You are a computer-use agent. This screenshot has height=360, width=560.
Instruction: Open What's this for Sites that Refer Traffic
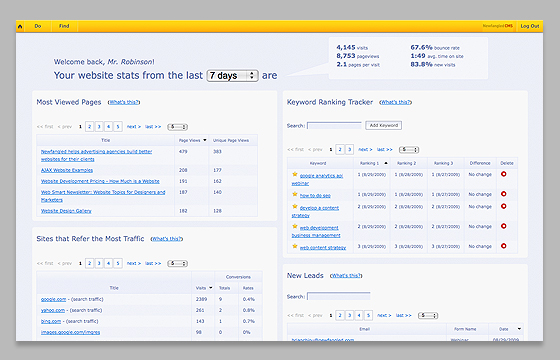(x=167, y=239)
